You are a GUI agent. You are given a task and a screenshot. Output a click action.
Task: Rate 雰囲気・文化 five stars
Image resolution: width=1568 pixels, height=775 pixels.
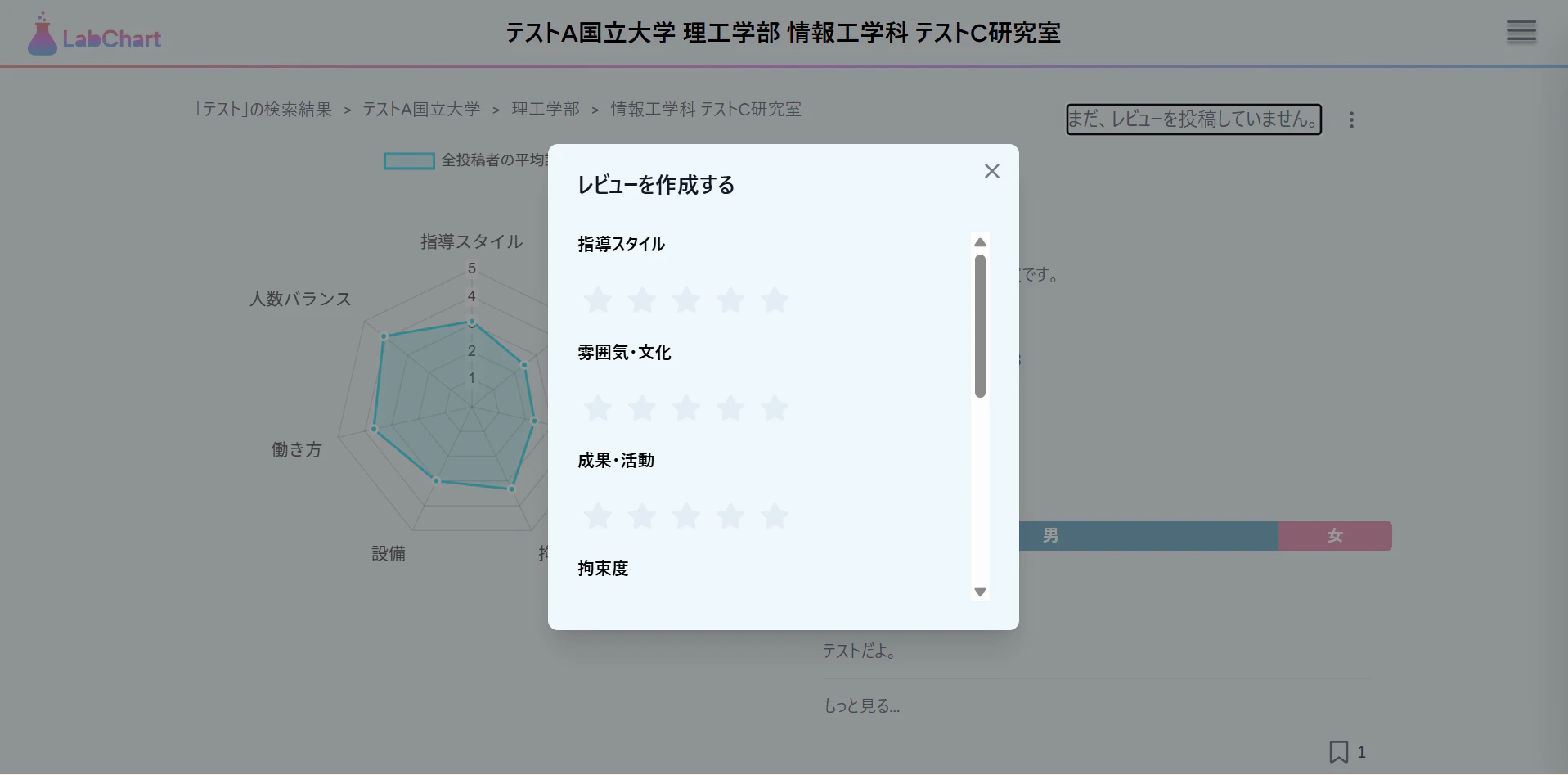point(775,408)
